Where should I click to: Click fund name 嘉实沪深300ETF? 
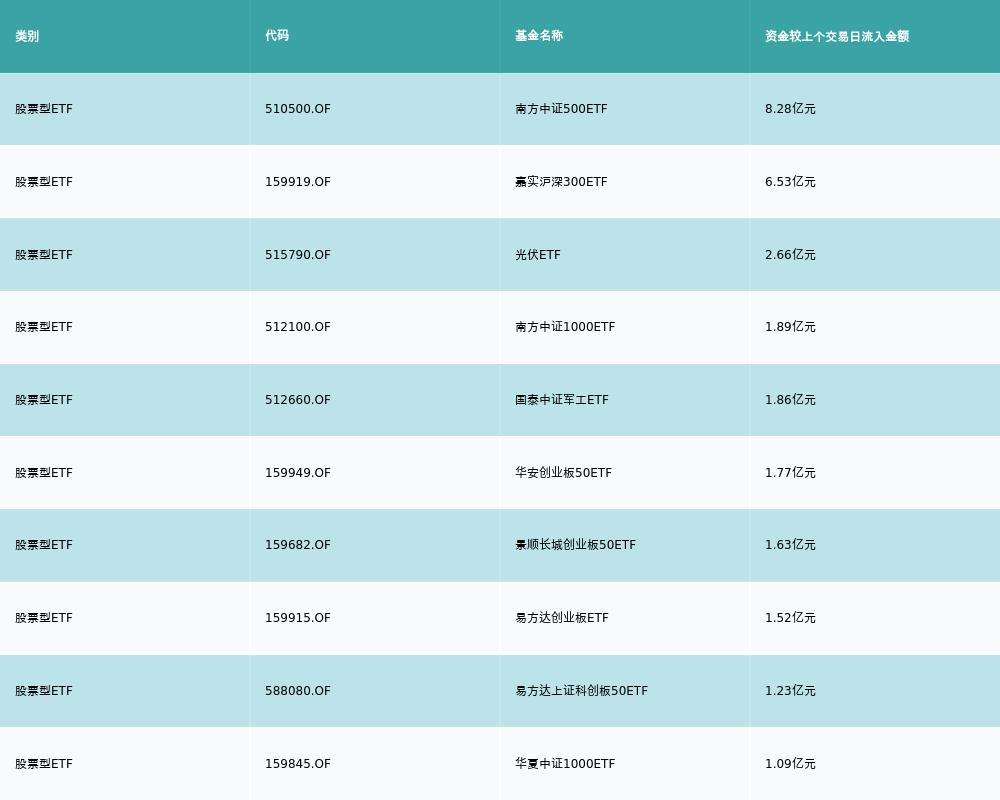561,182
